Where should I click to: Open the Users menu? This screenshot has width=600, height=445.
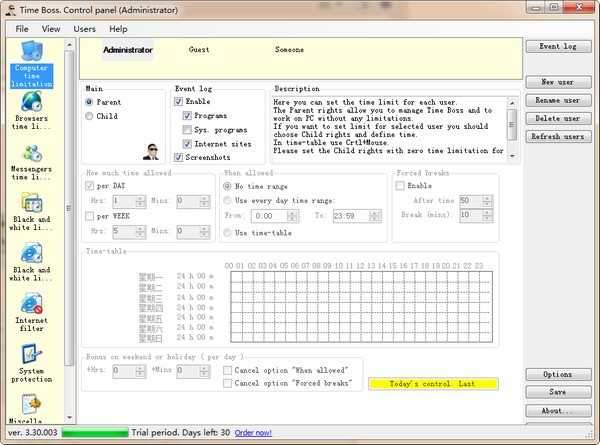pos(85,29)
